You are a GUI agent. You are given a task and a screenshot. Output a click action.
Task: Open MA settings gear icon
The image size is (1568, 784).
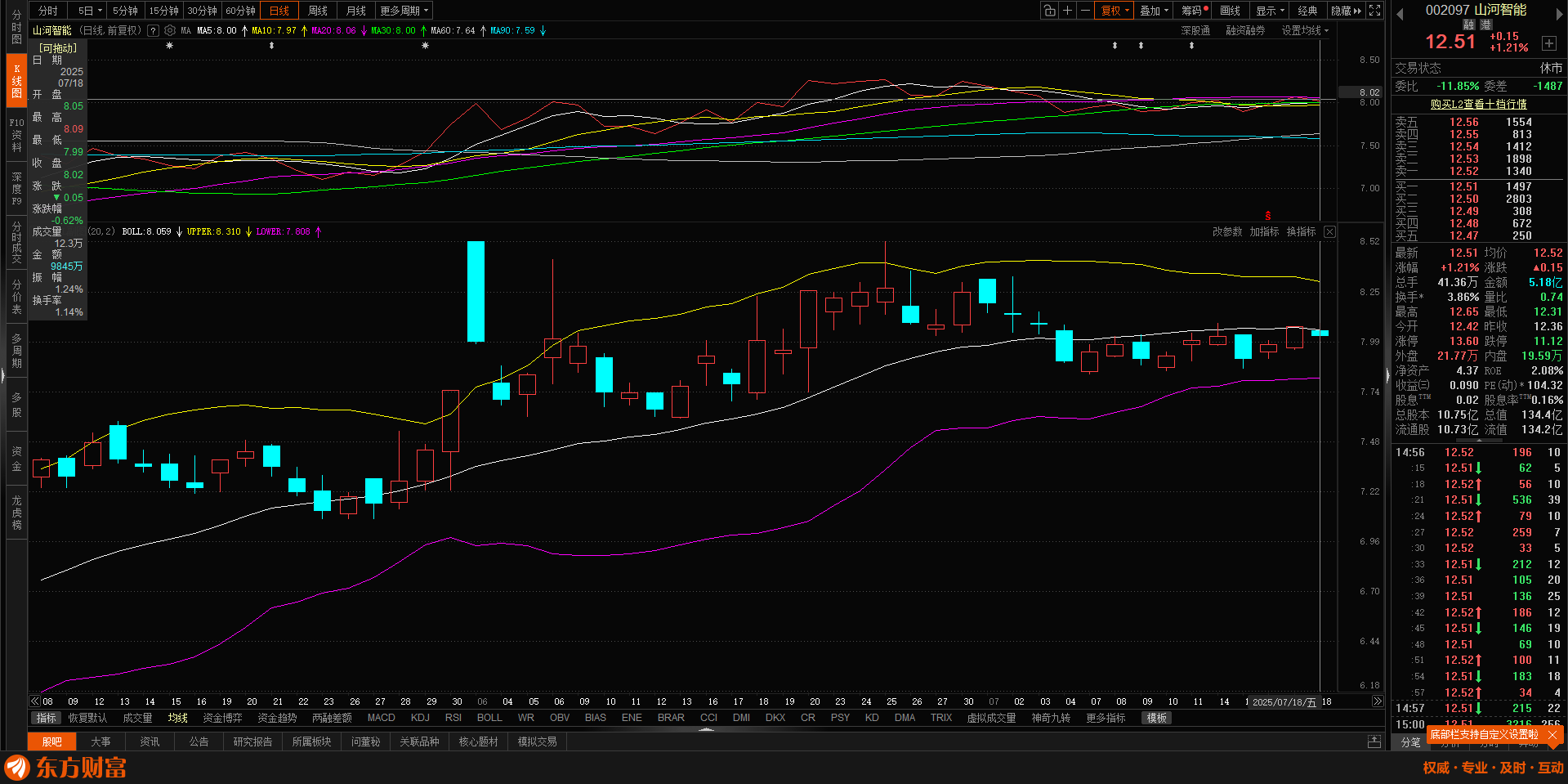click(x=170, y=30)
